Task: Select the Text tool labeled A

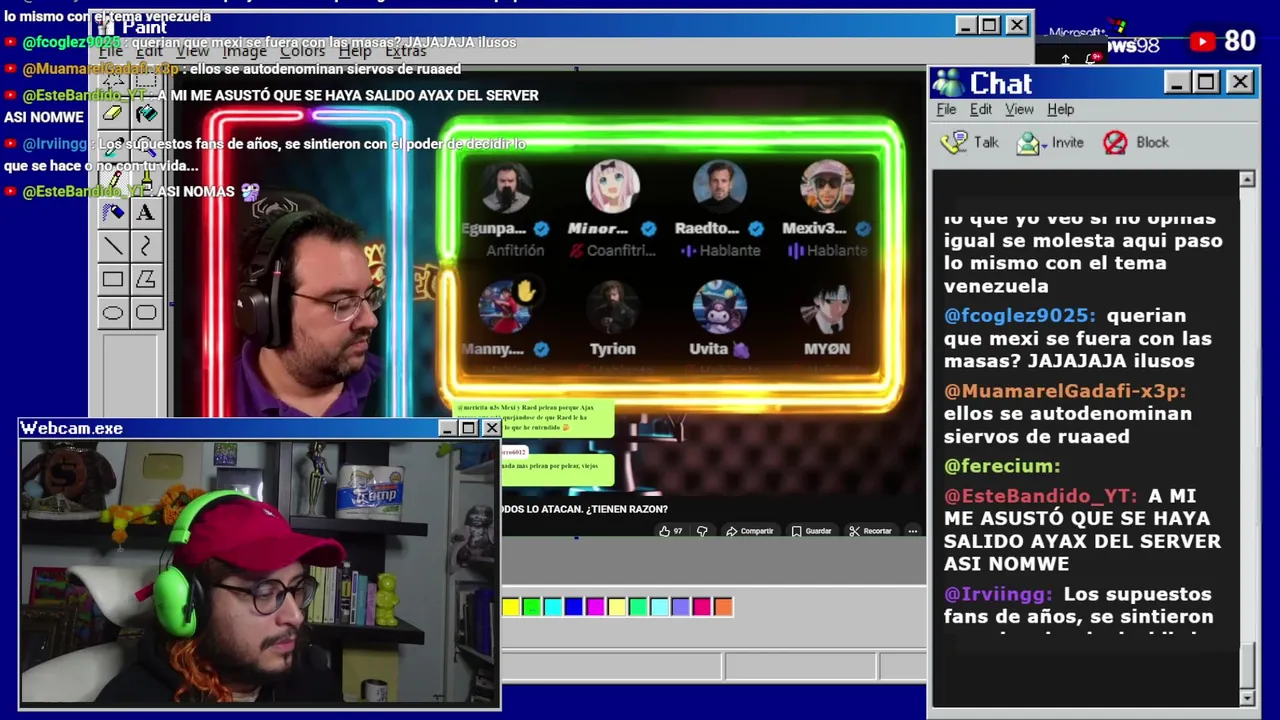Action: pos(146,213)
